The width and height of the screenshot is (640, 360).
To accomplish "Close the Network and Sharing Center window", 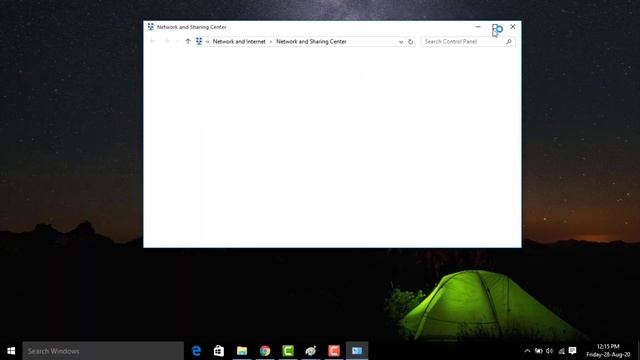I will (513, 27).
